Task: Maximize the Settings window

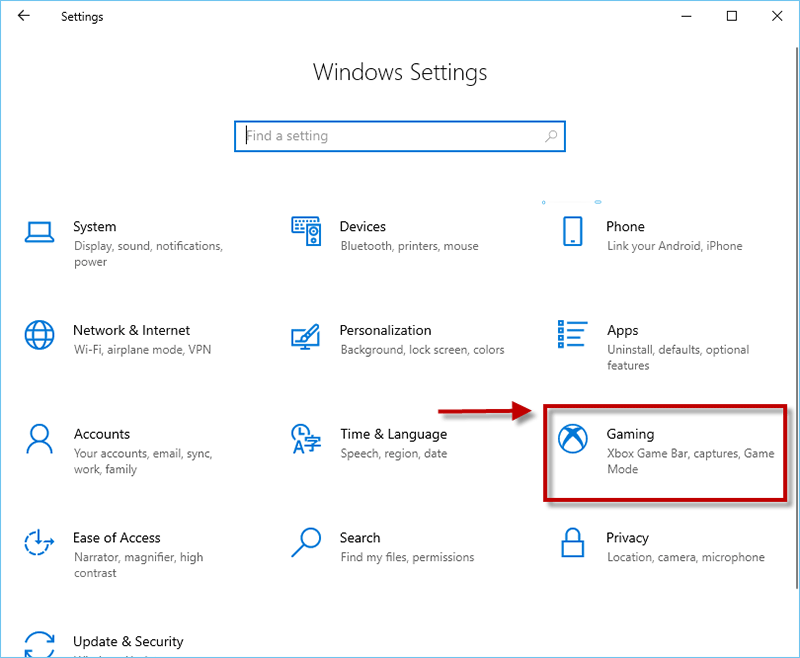Action: click(x=732, y=16)
